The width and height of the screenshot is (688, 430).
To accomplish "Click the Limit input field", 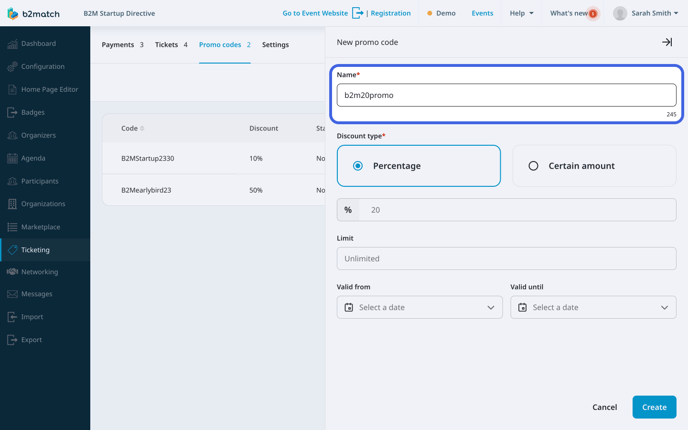I will 506,258.
